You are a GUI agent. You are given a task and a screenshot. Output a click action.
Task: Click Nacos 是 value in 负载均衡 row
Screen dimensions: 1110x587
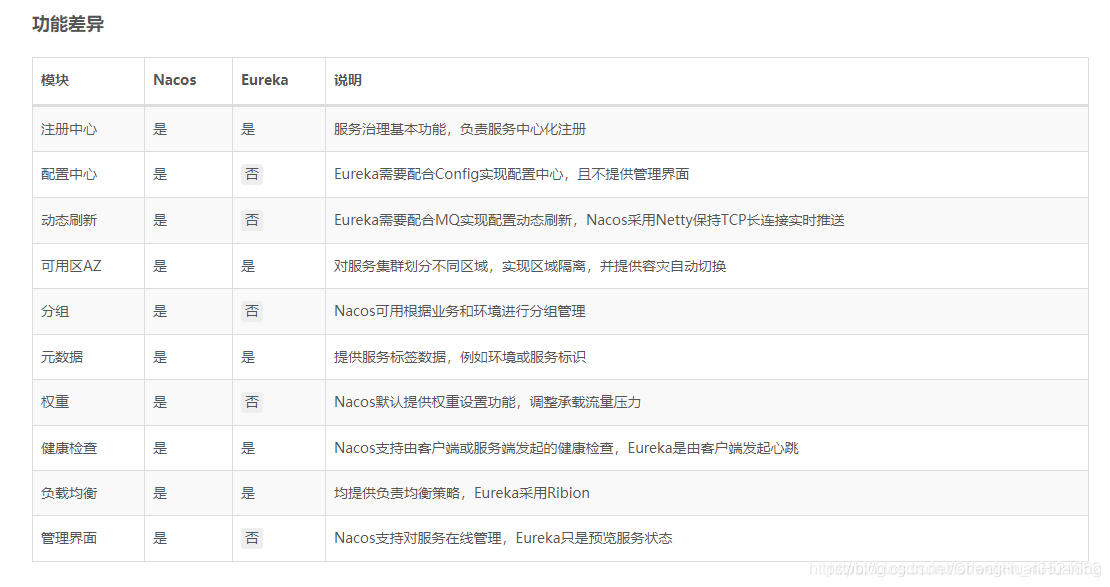point(160,493)
